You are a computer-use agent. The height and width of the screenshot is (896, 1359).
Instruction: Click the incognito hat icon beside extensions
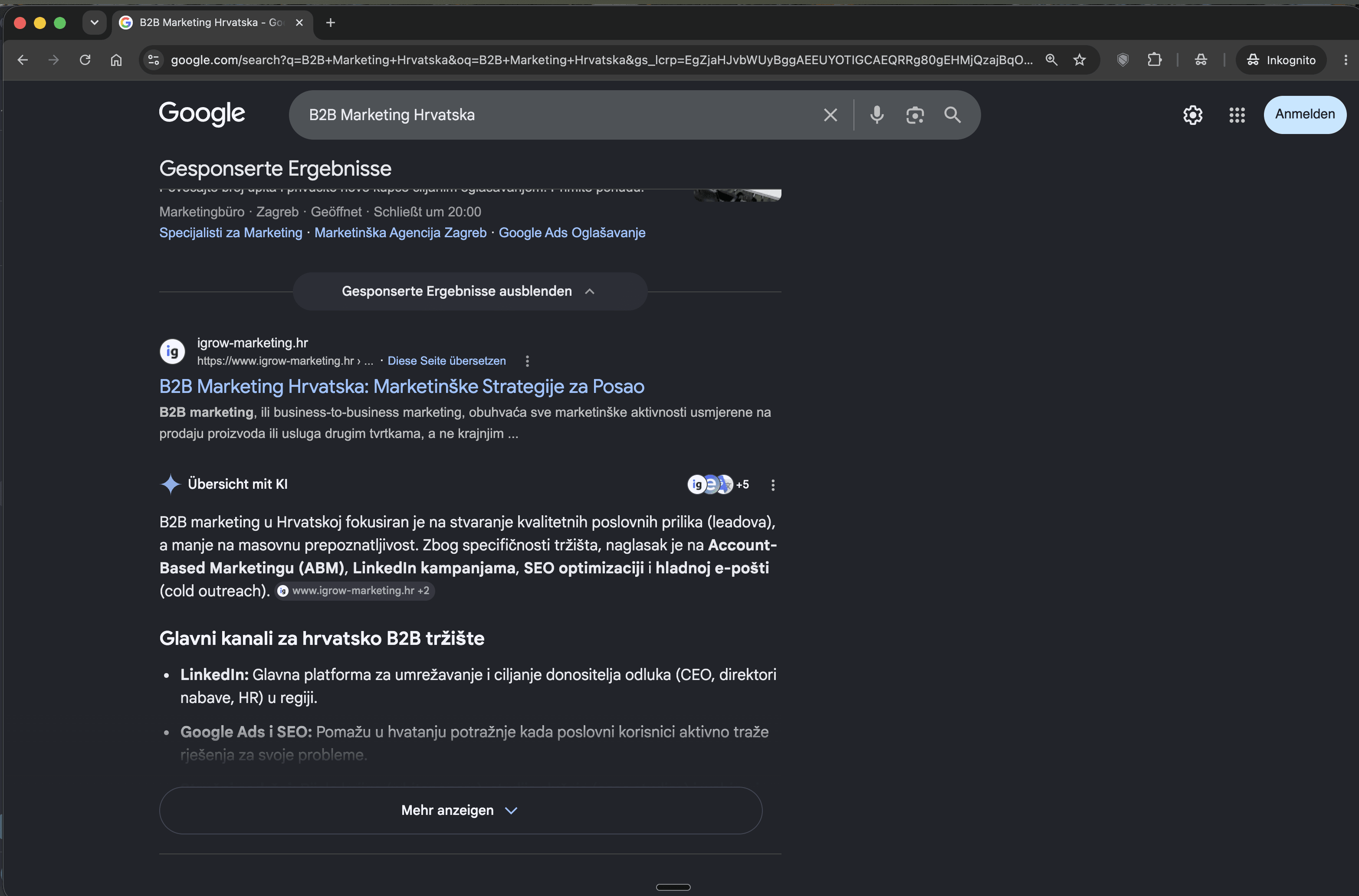1201,60
